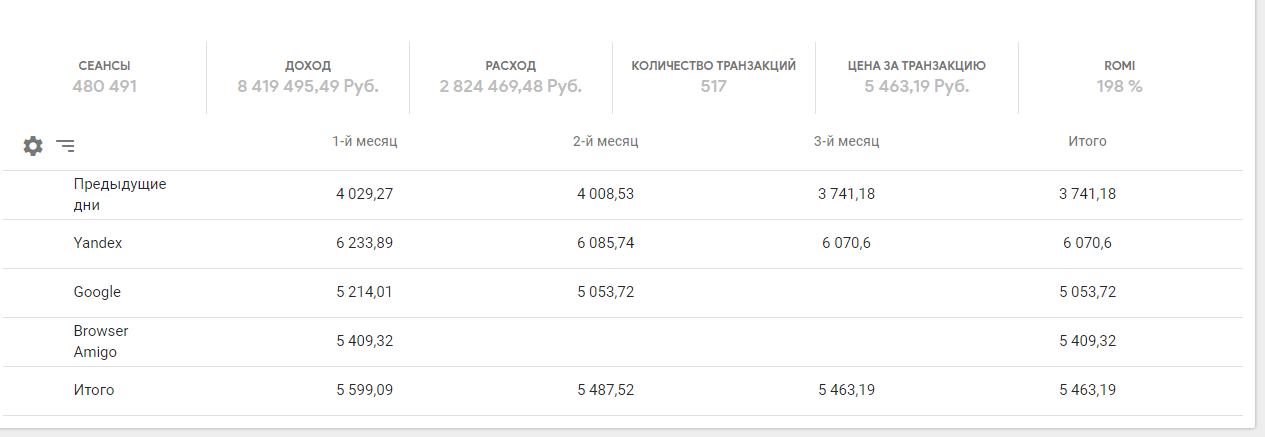Open the Browser Amigo row
Image resolution: width=1265 pixels, height=437 pixels.
(101, 341)
